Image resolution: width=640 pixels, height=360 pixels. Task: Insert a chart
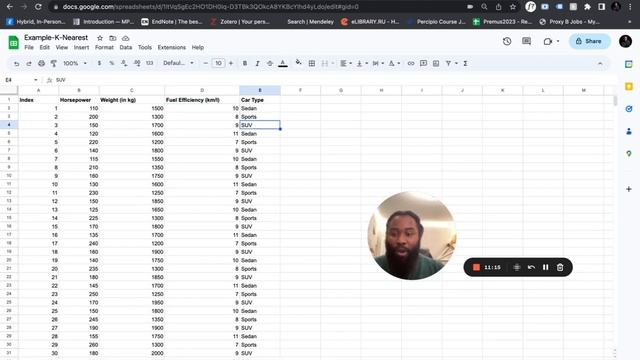[436, 64]
